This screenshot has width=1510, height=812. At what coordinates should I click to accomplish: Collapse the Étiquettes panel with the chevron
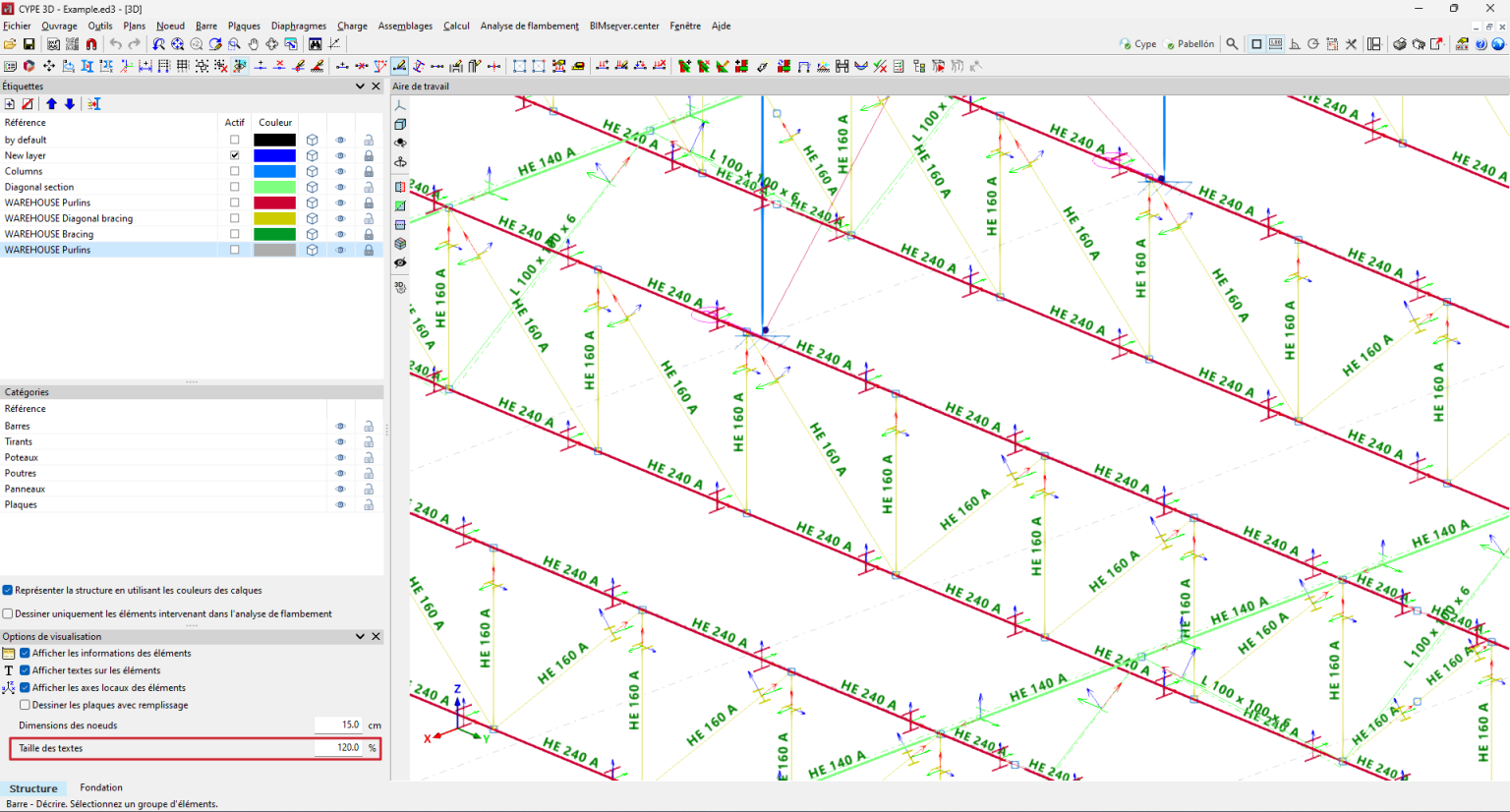point(360,87)
